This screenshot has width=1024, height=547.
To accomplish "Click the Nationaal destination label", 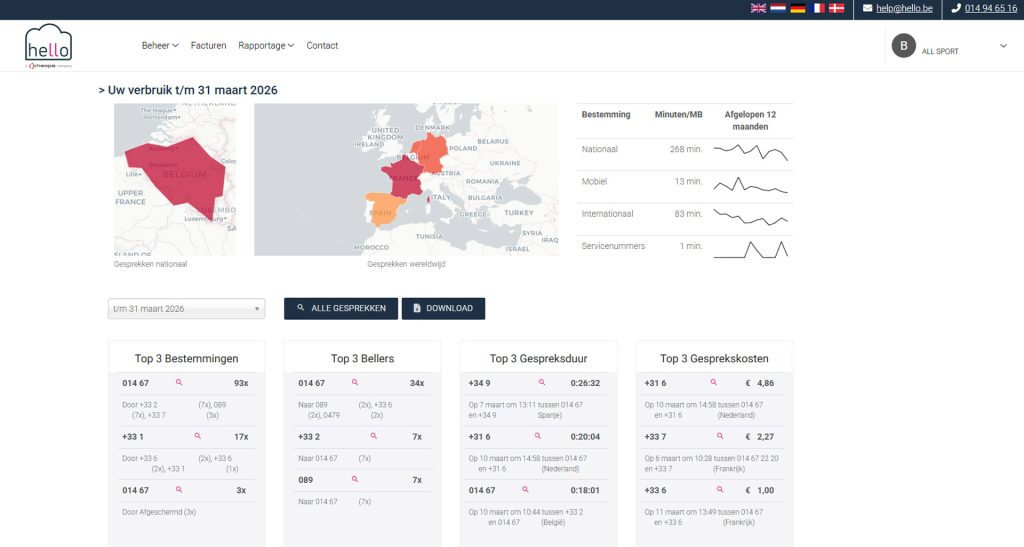I will click(x=600, y=149).
